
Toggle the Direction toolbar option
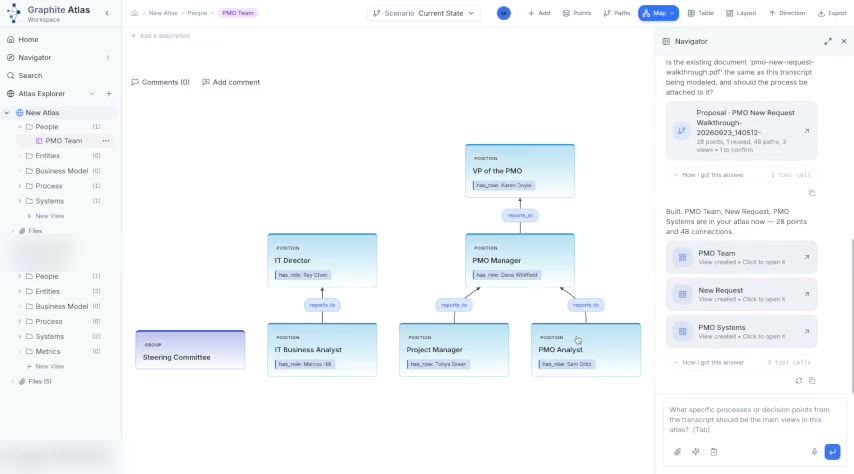[787, 13]
